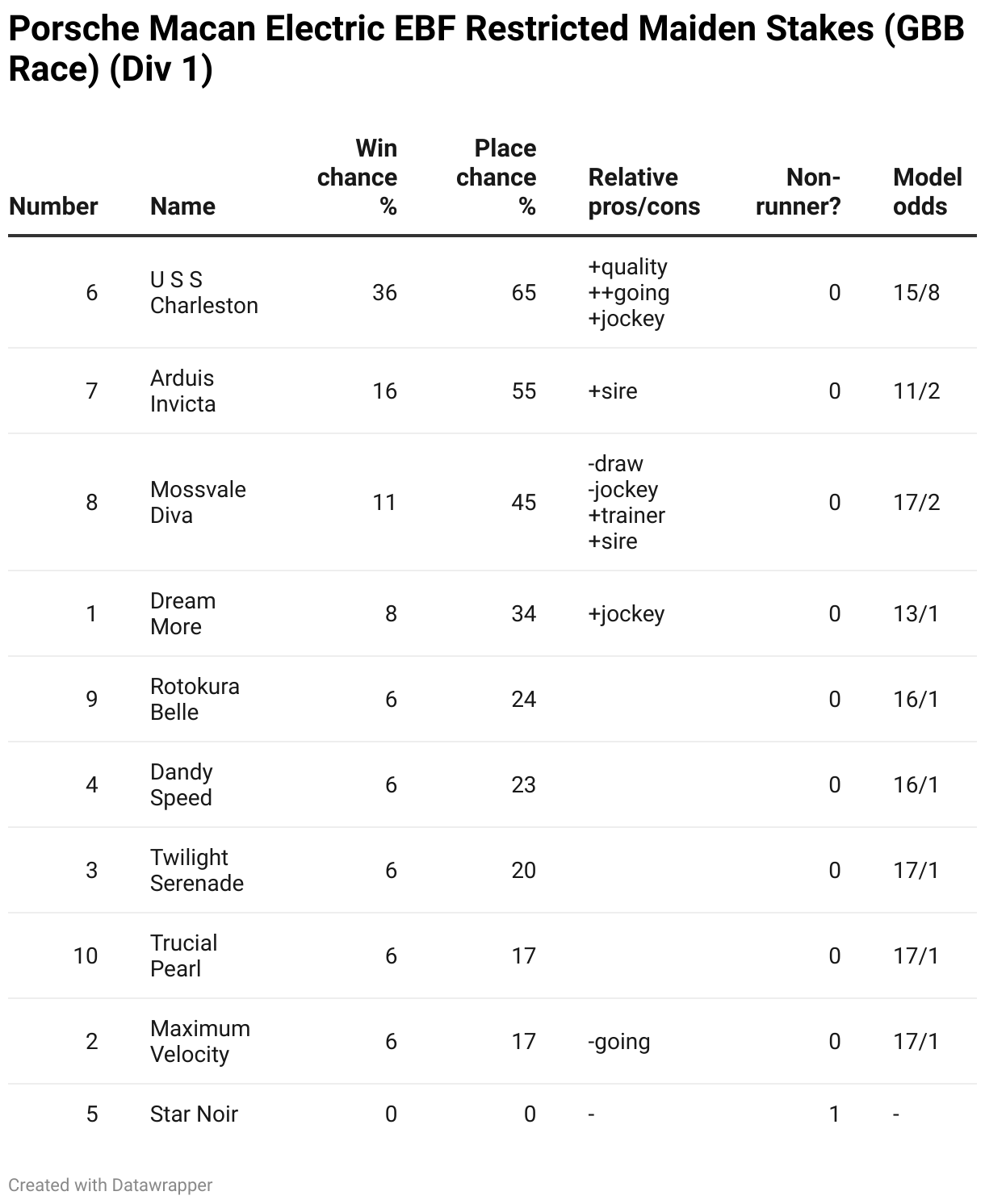Sort by the Name column header
The image size is (985, 1204).
pyautogui.click(x=182, y=206)
